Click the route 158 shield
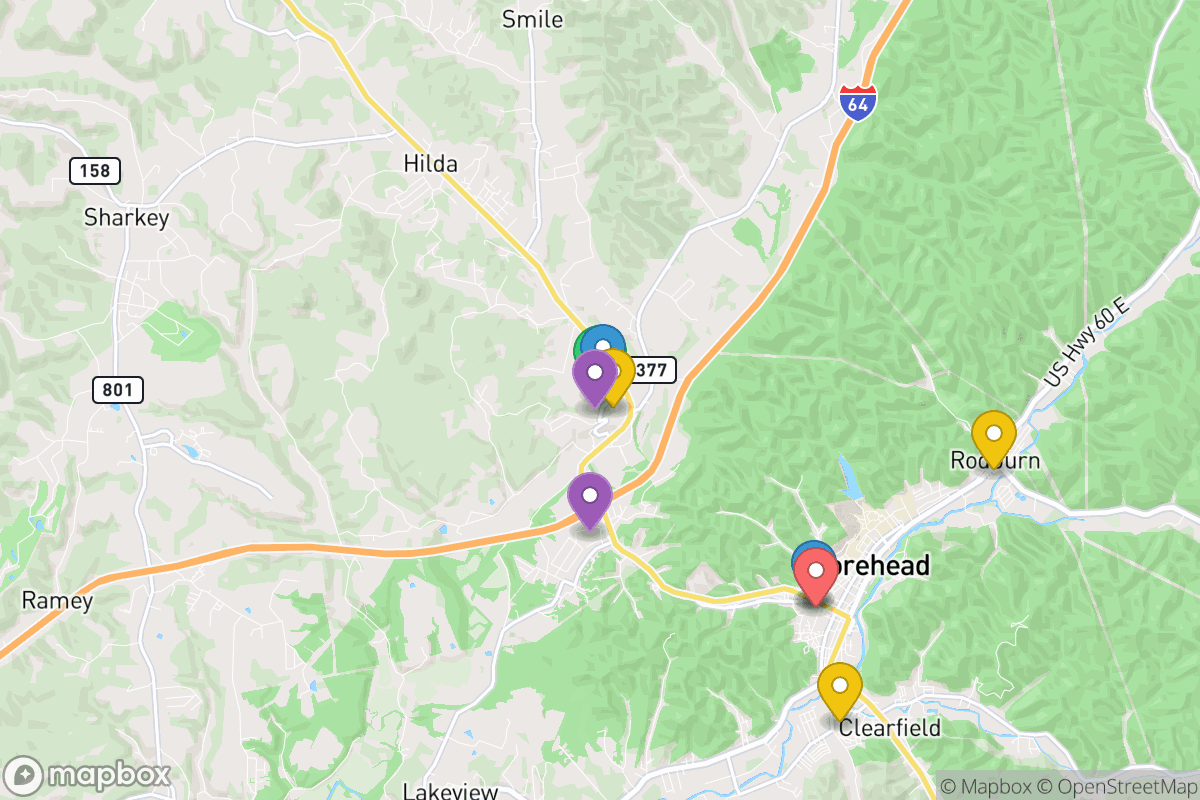This screenshot has height=800, width=1200. [95, 171]
